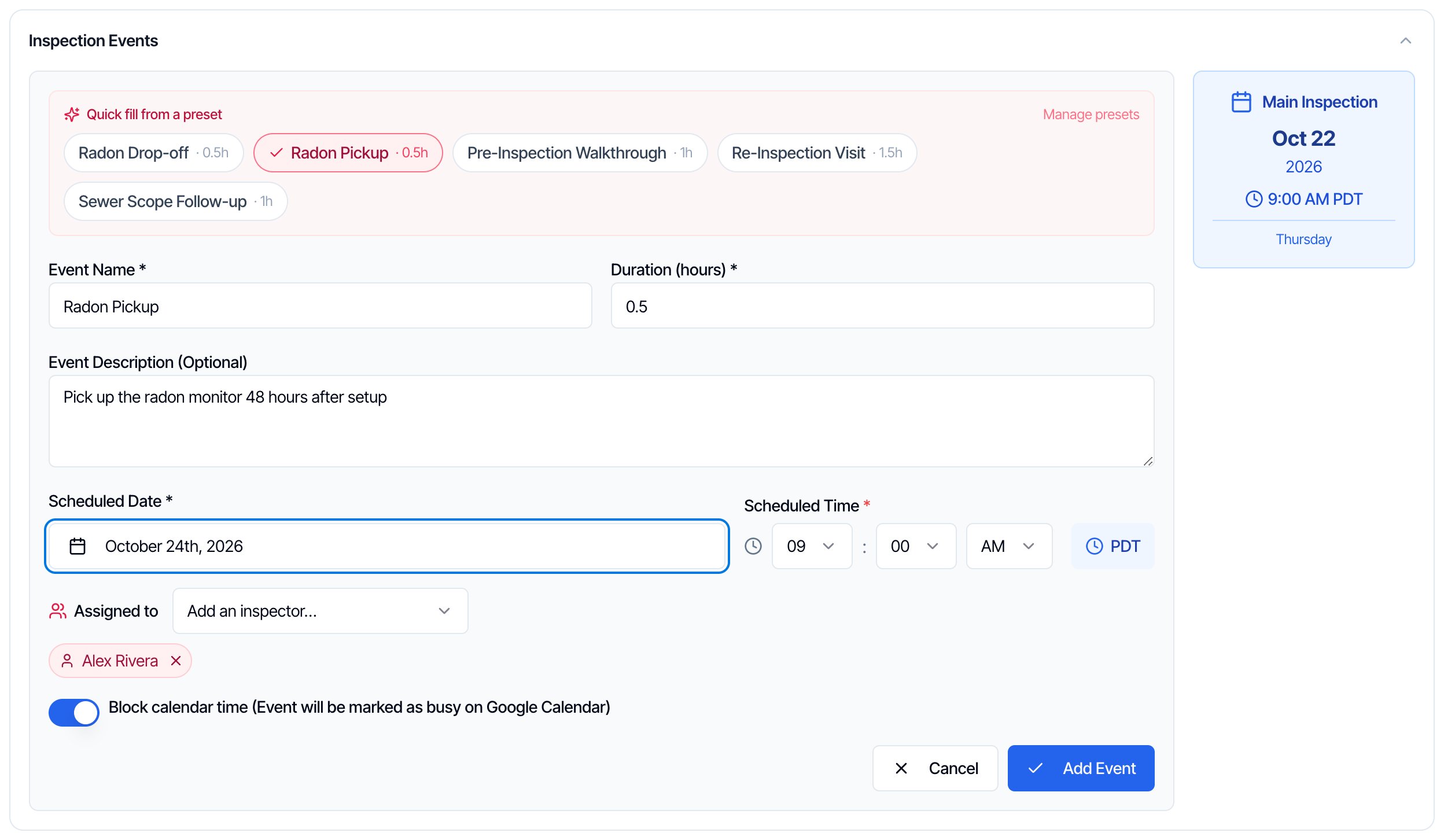Open the Add an inspector dropdown
Image resolution: width=1444 pixels, height=840 pixels.
[320, 611]
